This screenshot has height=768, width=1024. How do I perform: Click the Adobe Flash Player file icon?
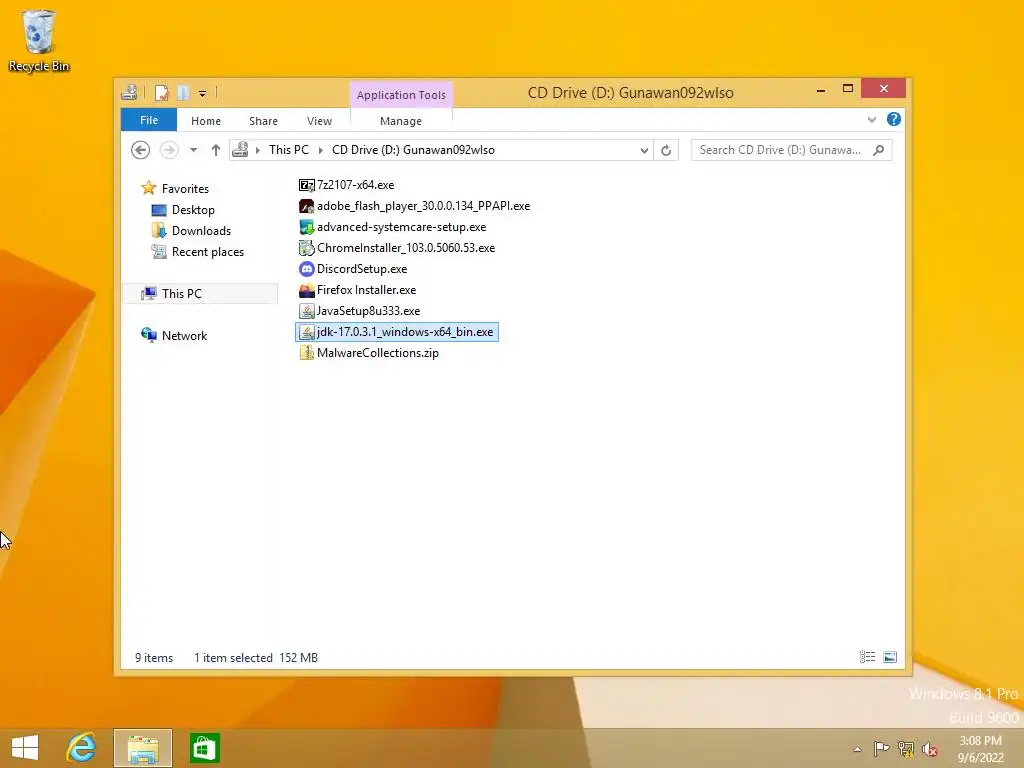(306, 206)
